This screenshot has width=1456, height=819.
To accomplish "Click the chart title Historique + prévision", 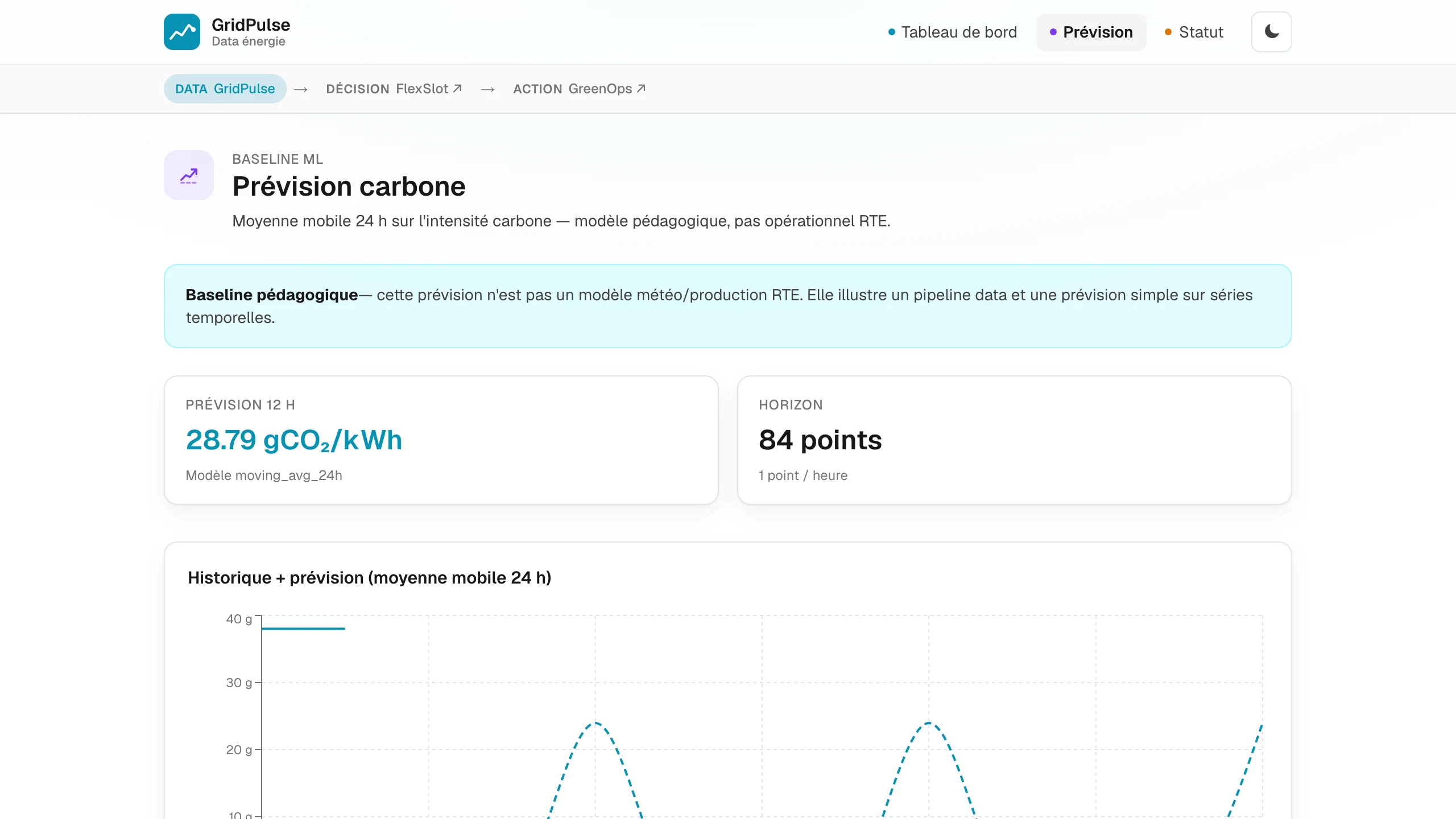I will click(x=370, y=578).
